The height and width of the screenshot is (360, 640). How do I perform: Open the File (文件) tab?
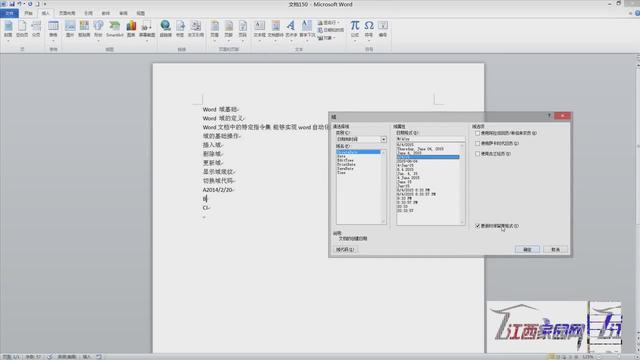(9, 13)
